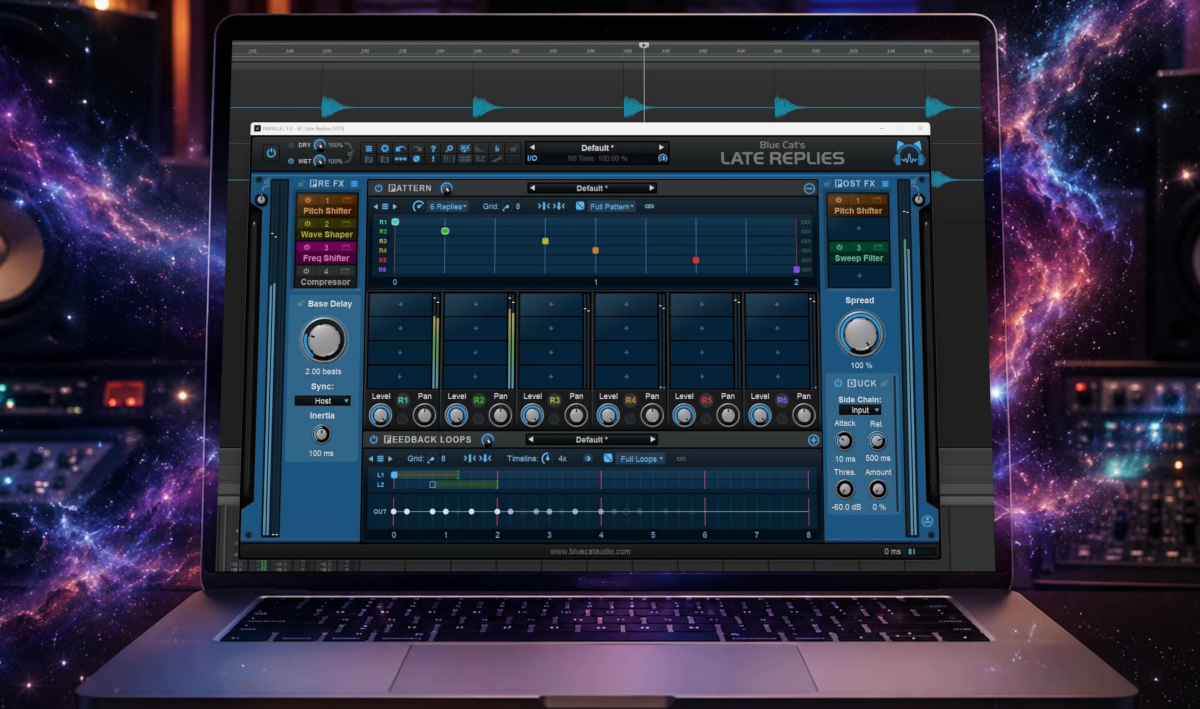Bypass the Pre FX Wave Shaper slot power
The image size is (1200, 709).
pos(309,224)
